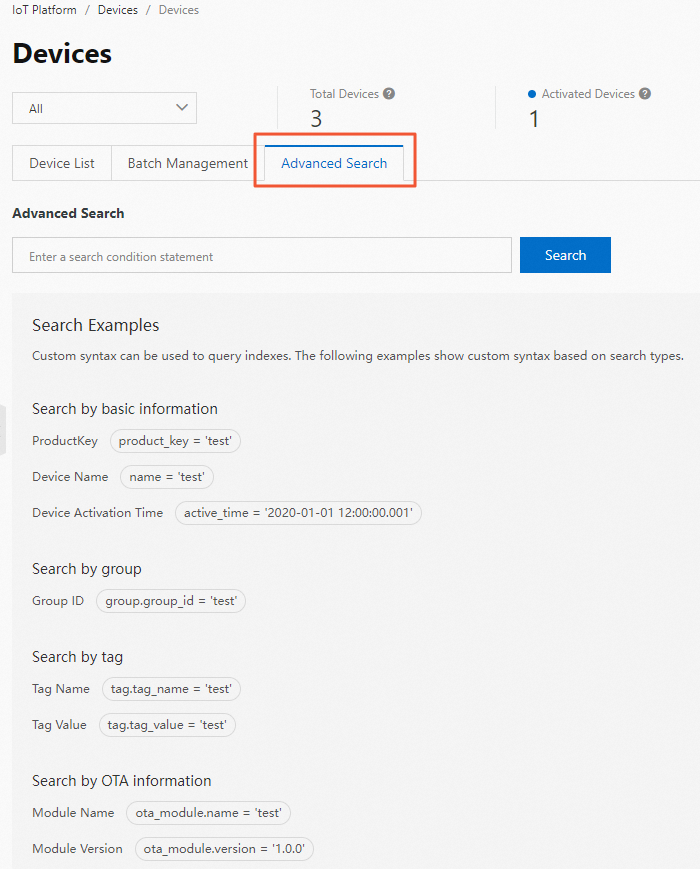Choose the name = 'test' example chip

click(x=167, y=477)
